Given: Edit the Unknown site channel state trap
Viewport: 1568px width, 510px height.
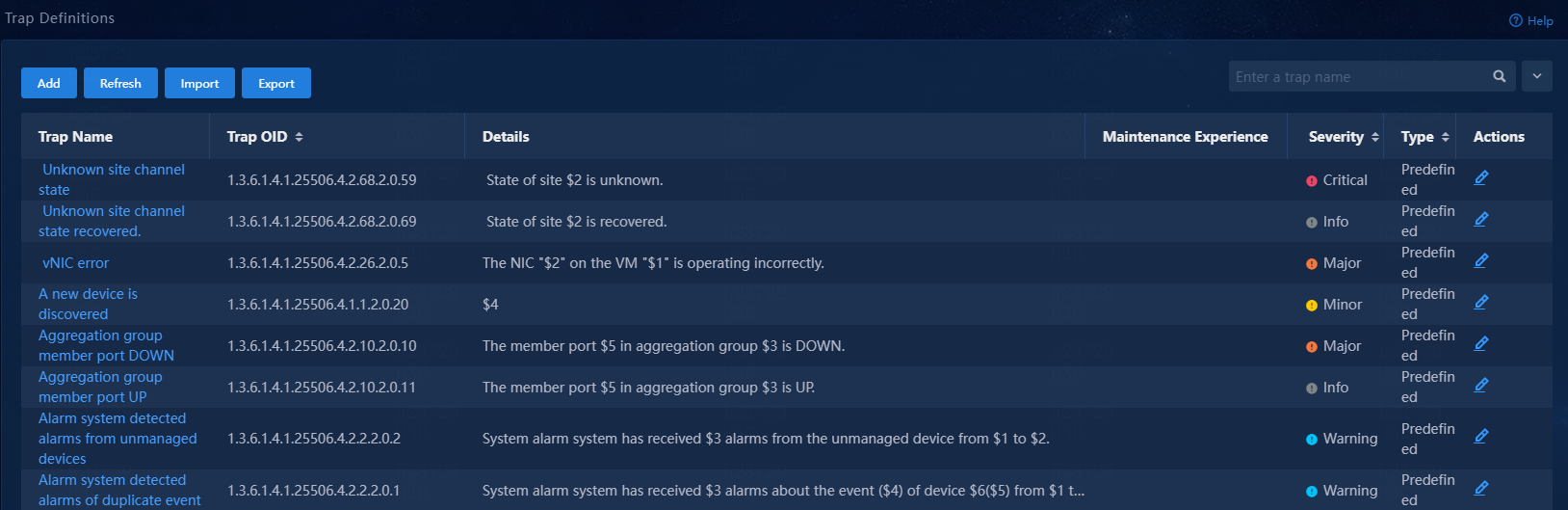Looking at the screenshot, I should pos(1481,177).
